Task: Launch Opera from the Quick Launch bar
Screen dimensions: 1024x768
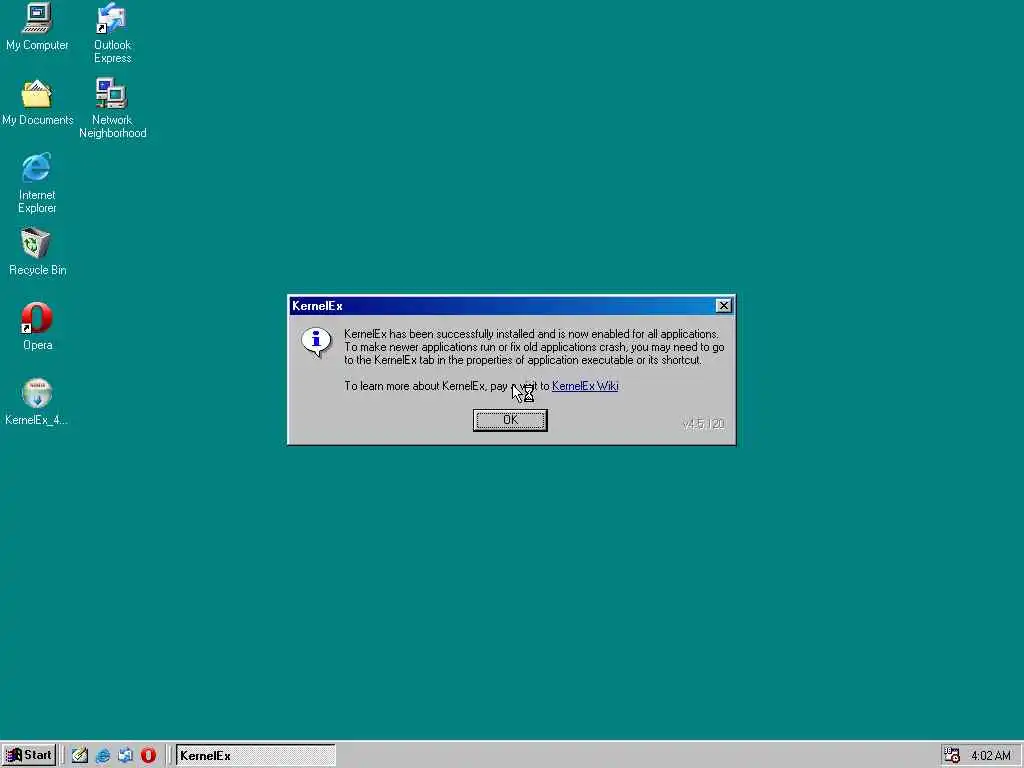Action: (148, 756)
